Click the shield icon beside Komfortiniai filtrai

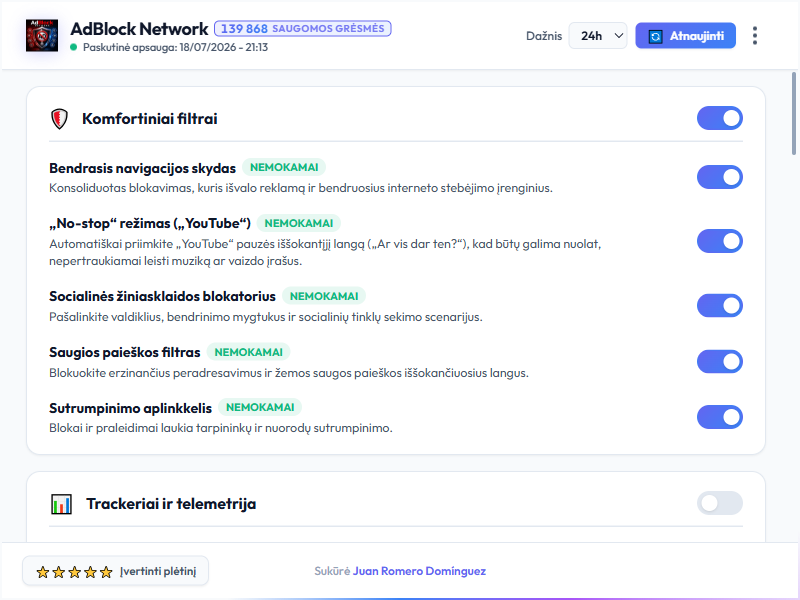pyautogui.click(x=60, y=119)
